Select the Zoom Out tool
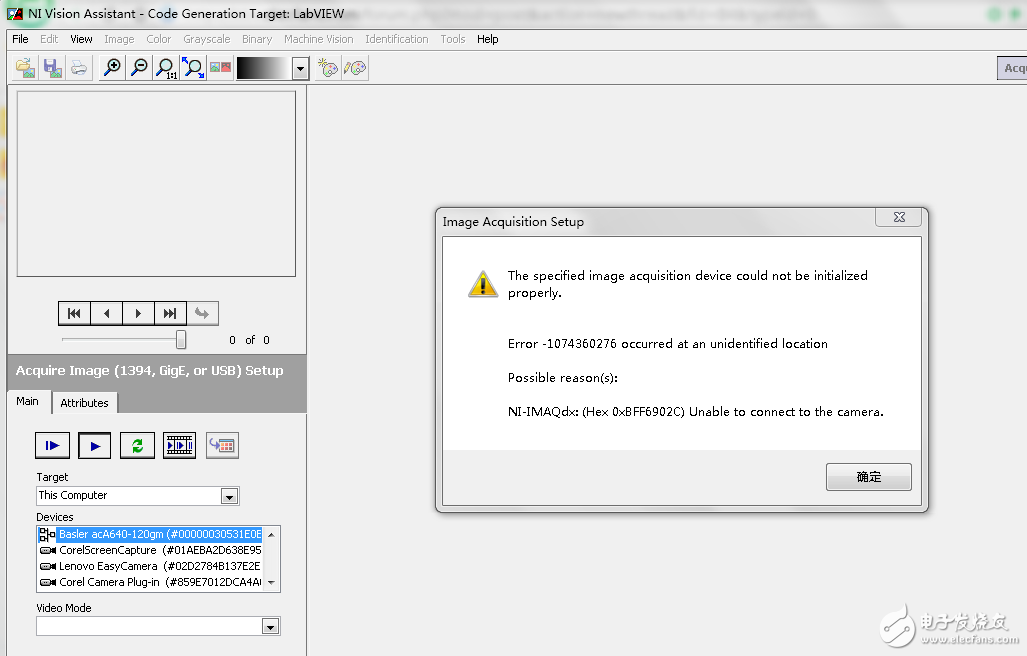Viewport: 1027px width, 656px height. pyautogui.click(x=139, y=67)
